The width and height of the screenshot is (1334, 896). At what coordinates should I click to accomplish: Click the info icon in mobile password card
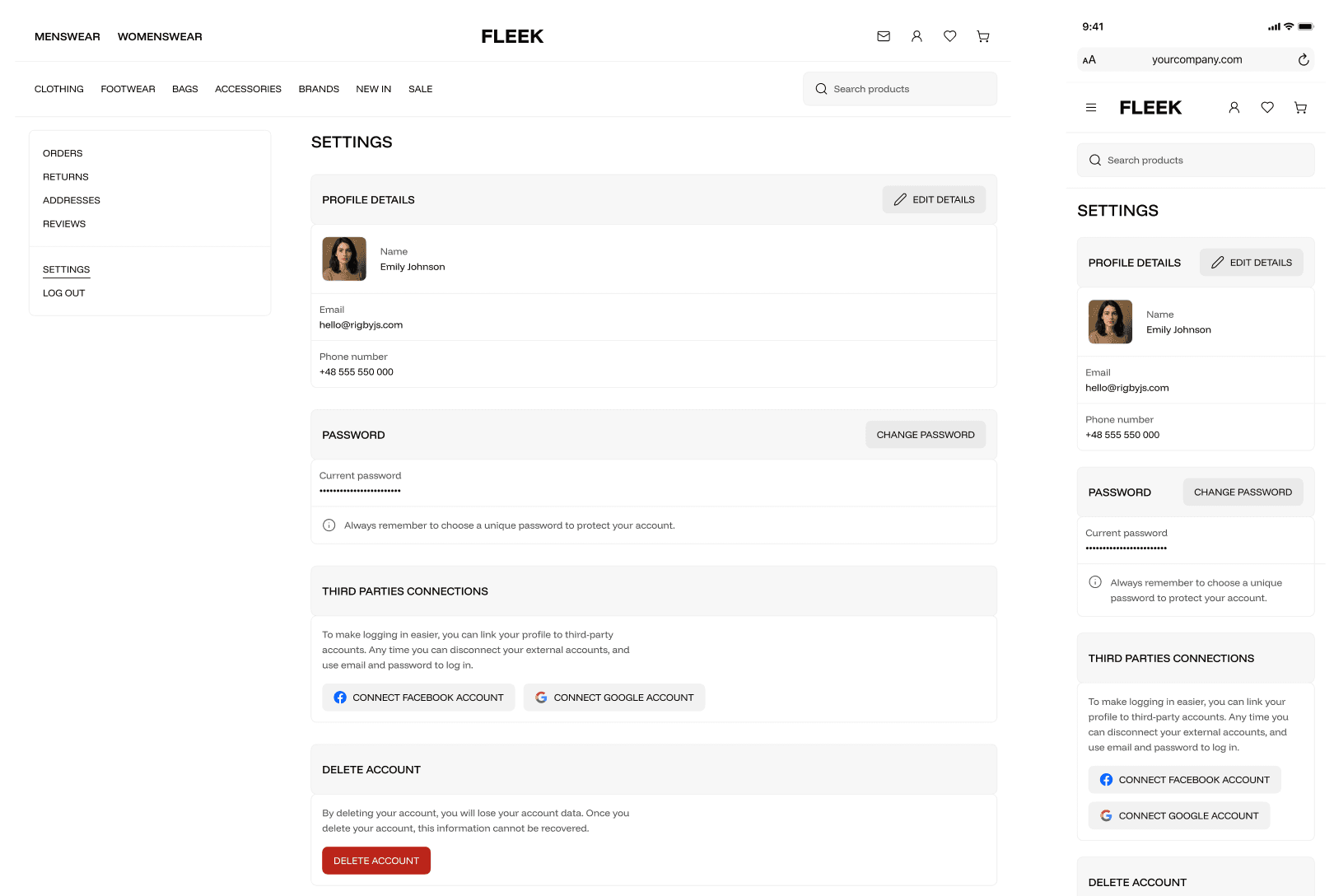tap(1095, 582)
